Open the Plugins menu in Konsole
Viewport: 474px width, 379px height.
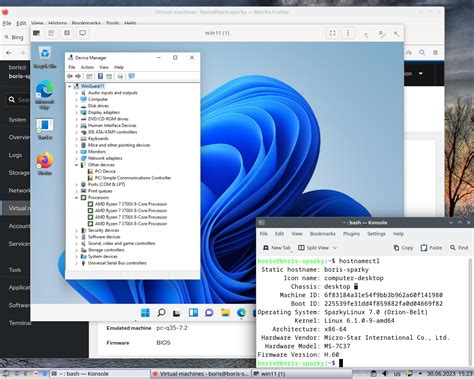pyautogui.click(x=351, y=234)
